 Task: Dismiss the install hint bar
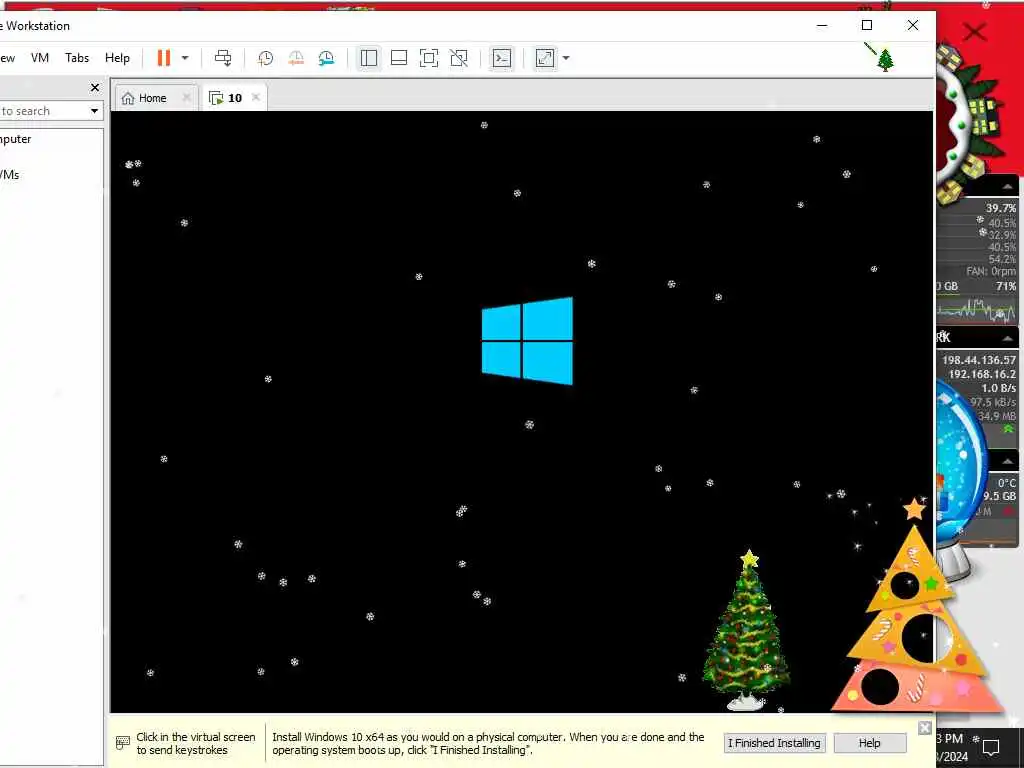pos(925,728)
